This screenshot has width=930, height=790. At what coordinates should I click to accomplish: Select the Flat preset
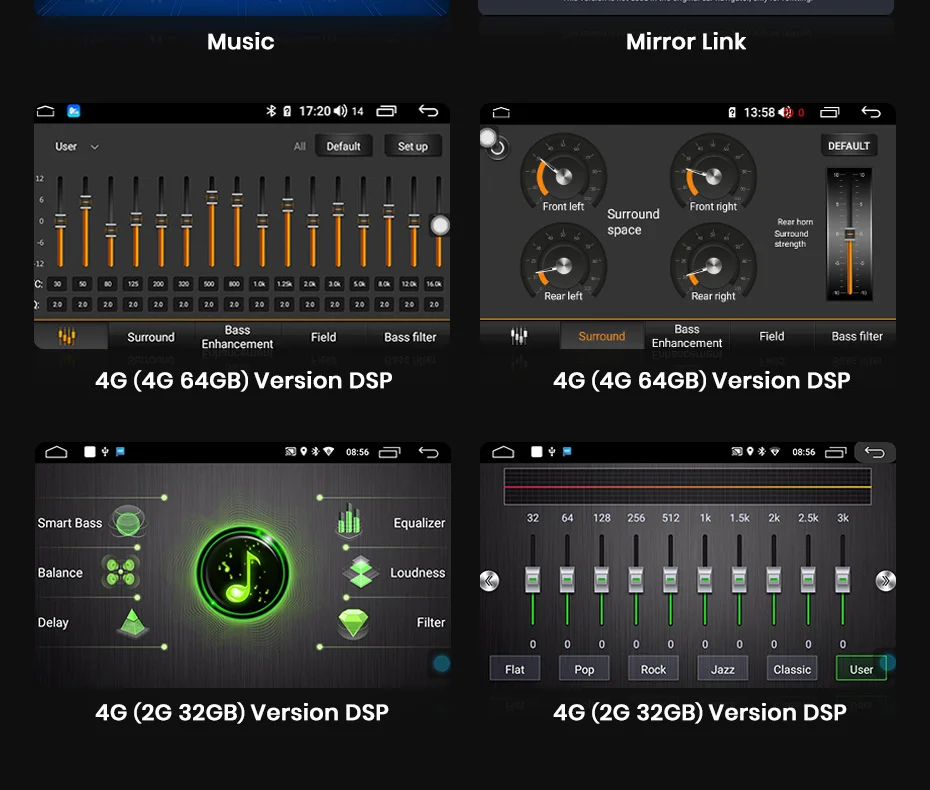515,669
